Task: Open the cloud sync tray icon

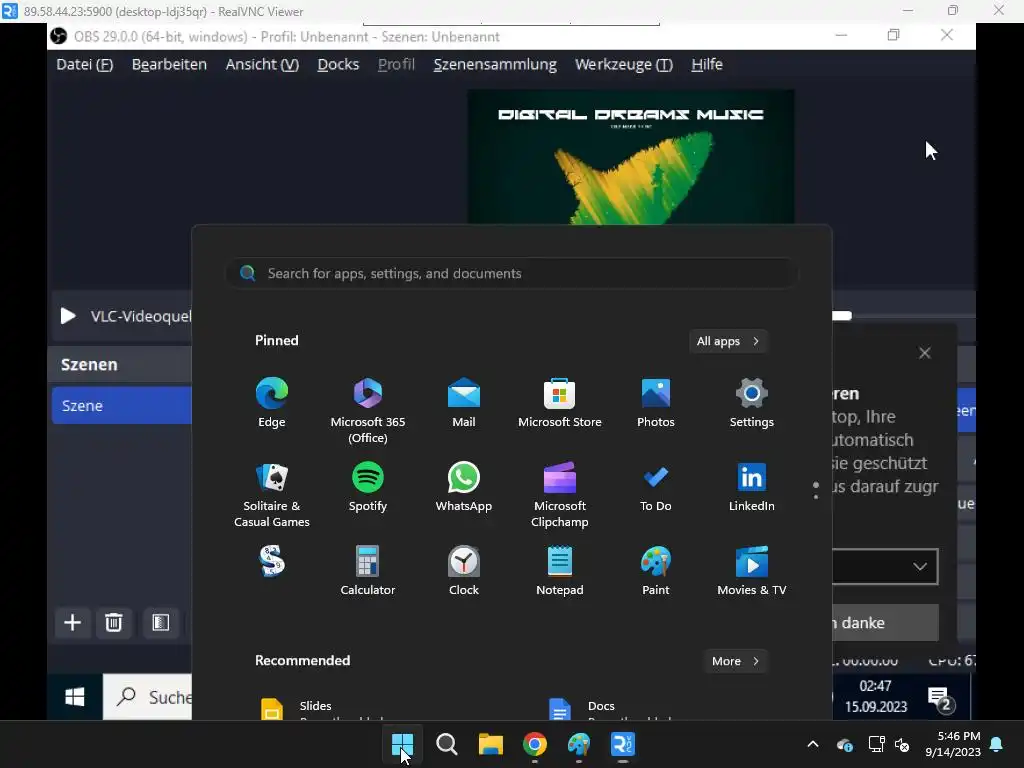Action: tap(844, 744)
